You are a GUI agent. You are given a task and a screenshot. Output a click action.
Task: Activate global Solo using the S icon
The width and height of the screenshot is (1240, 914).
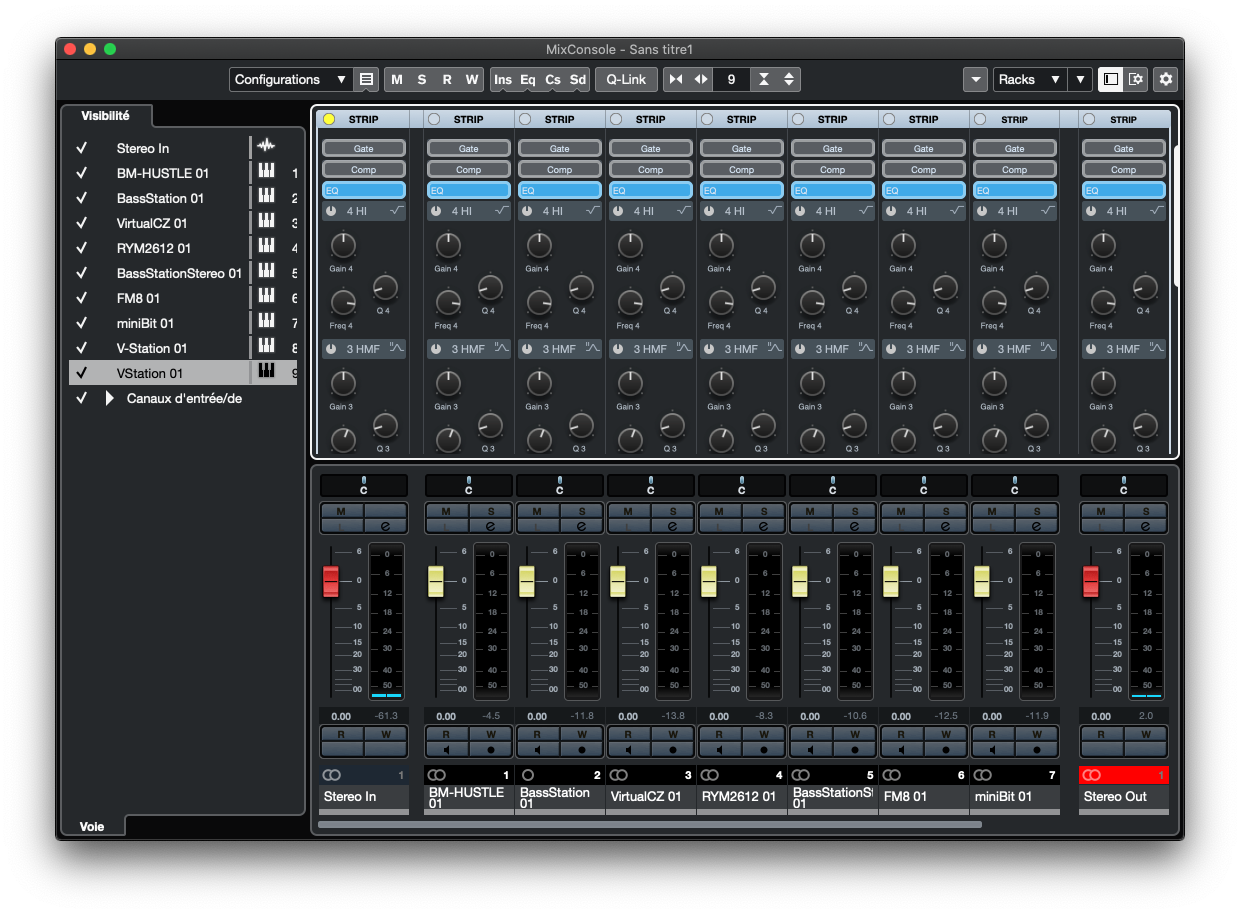pos(422,79)
